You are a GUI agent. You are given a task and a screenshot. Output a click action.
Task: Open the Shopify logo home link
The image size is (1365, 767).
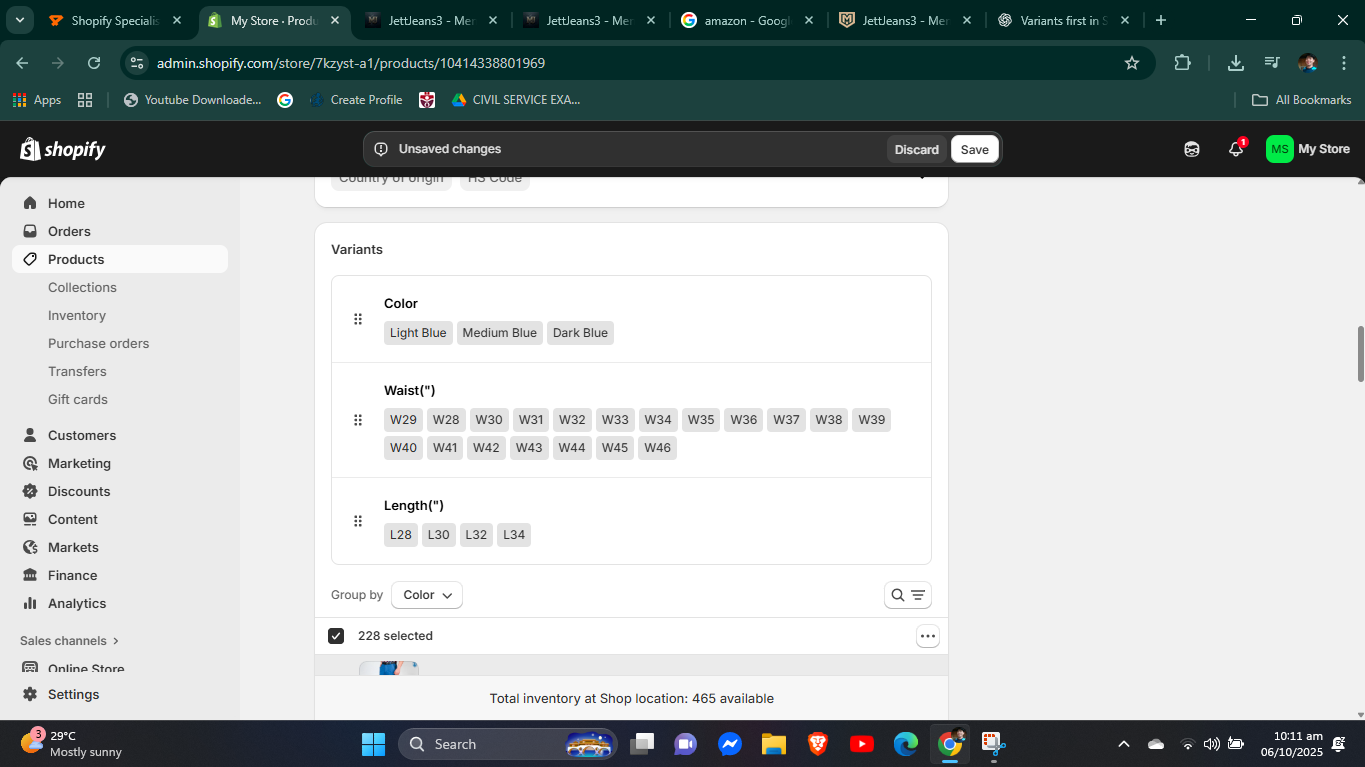click(63, 149)
